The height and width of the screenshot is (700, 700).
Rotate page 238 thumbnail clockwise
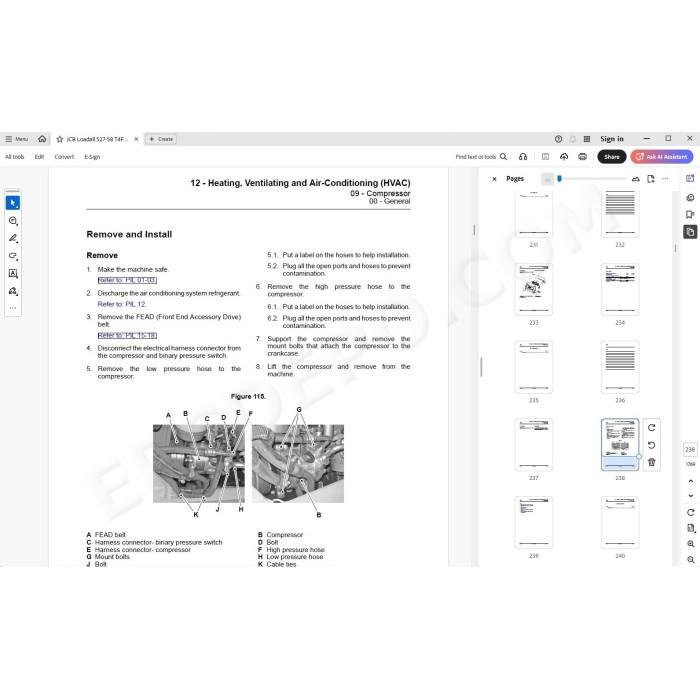[651, 428]
